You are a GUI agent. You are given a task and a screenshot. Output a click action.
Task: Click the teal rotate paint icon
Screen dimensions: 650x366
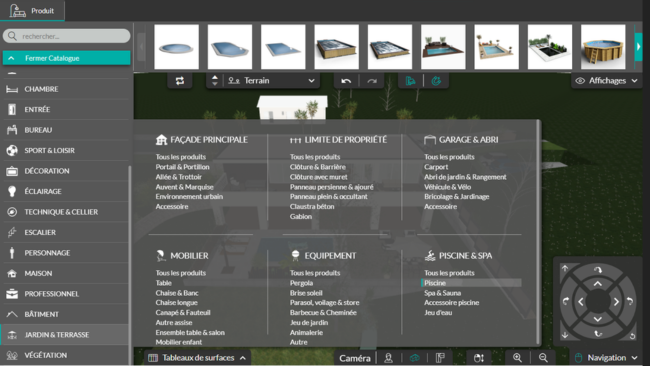pyautogui.click(x=436, y=81)
